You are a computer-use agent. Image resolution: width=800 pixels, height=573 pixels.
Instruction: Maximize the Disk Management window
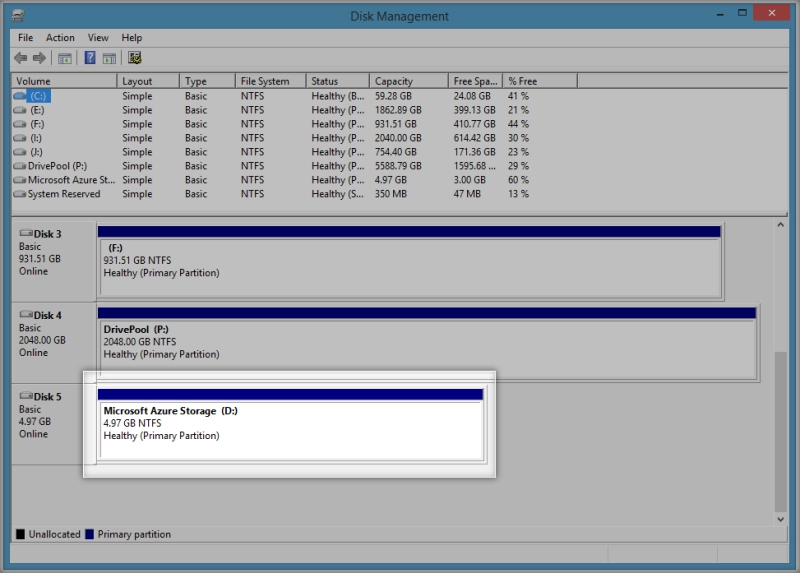coord(742,13)
